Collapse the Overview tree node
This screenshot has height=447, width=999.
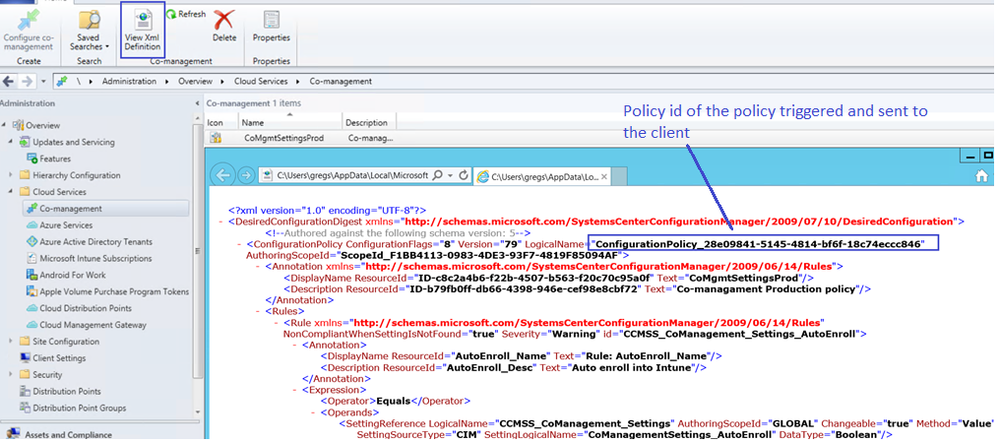5,125
